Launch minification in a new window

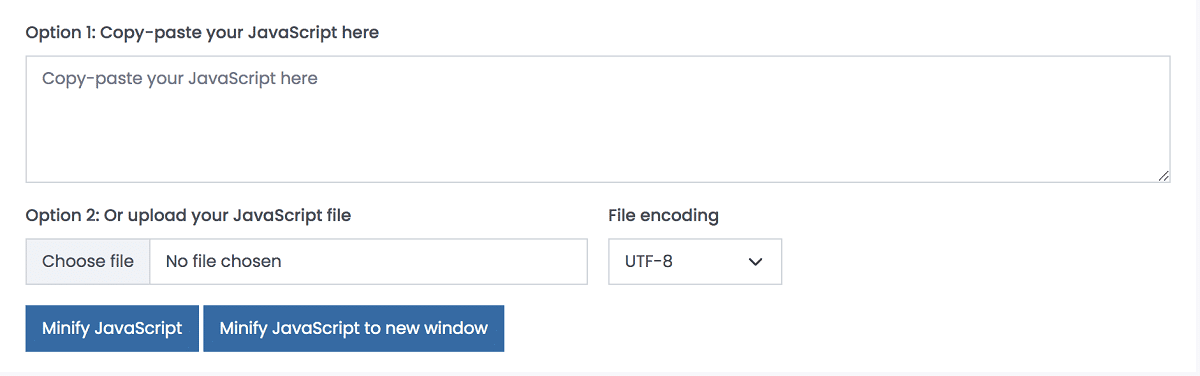tap(353, 328)
